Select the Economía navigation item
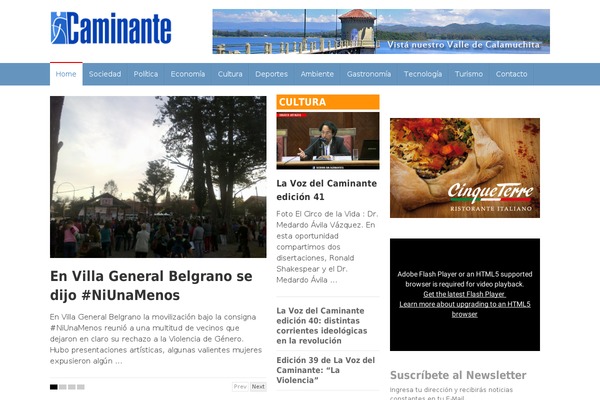600x400 pixels. [x=188, y=74]
